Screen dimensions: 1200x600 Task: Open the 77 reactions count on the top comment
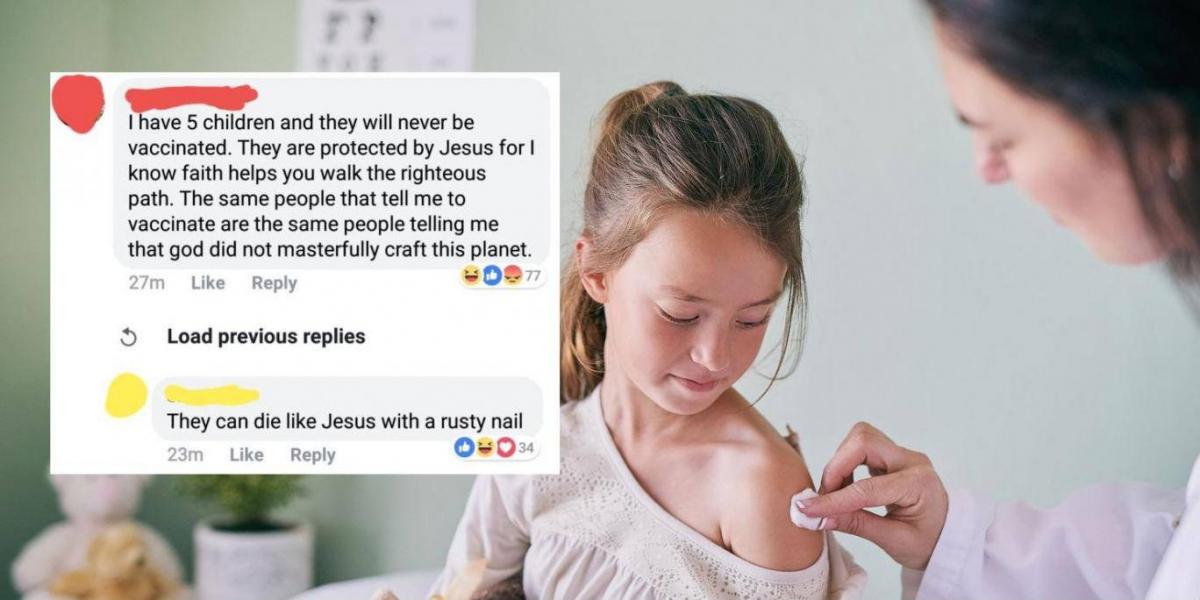click(x=533, y=276)
